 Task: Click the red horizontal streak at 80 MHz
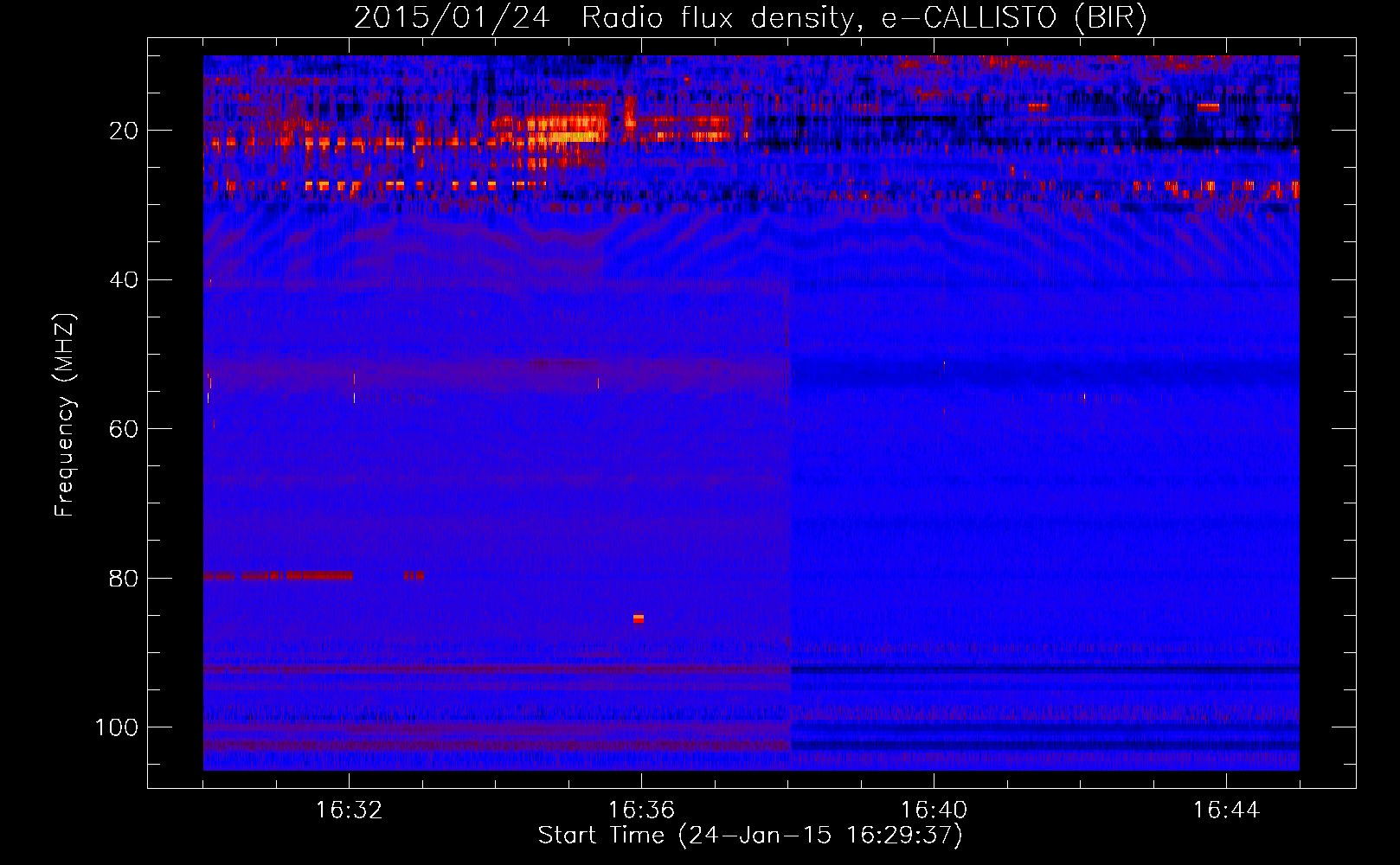coord(279,575)
